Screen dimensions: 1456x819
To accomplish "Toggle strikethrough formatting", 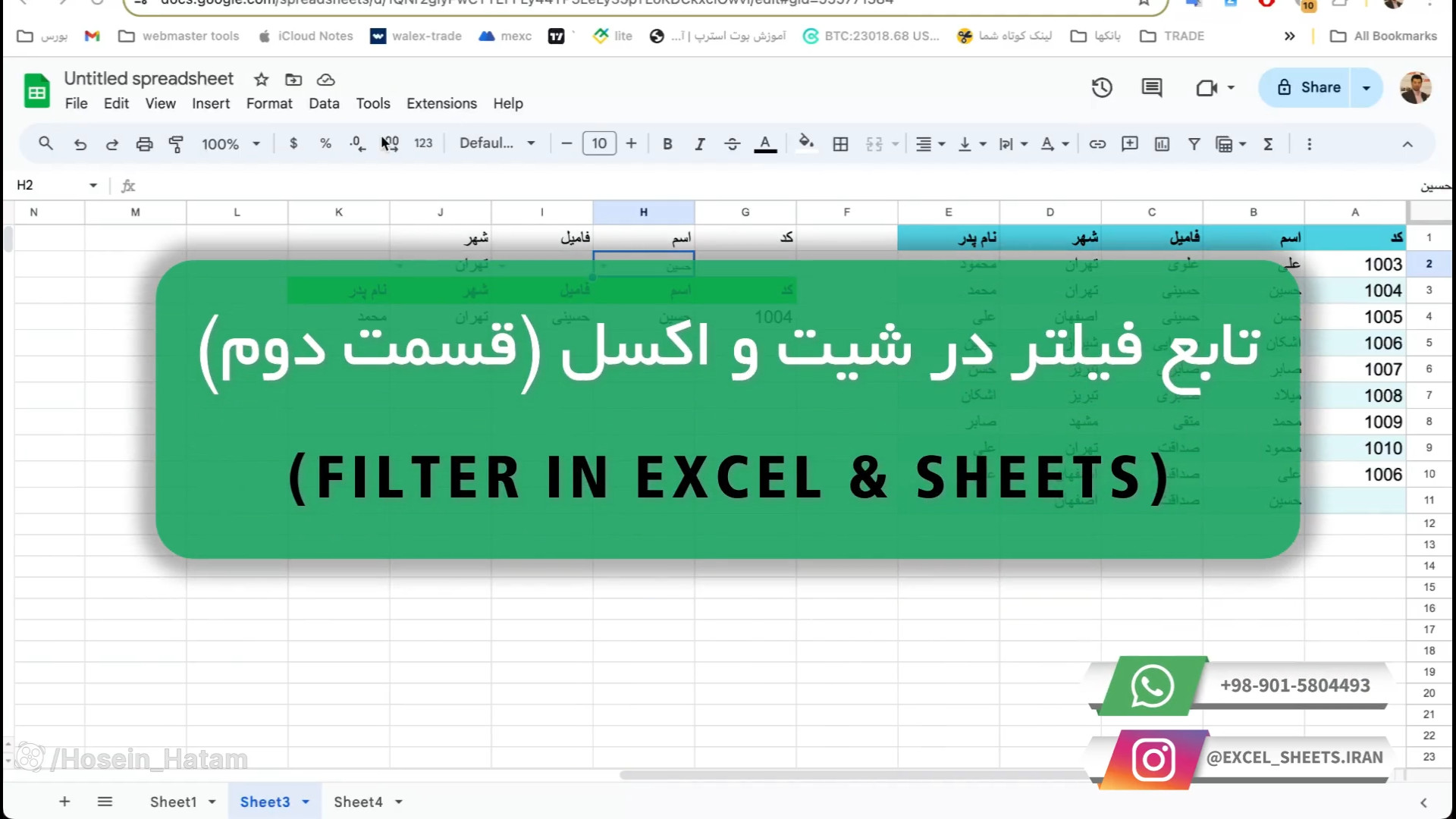I will click(x=732, y=144).
